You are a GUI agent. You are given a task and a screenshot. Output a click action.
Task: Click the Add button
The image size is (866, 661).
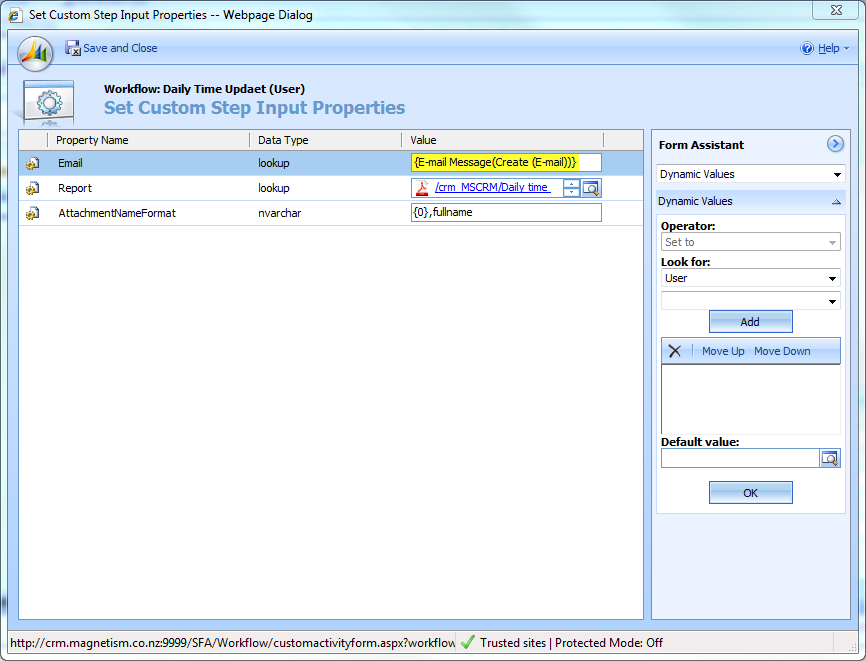pos(750,321)
